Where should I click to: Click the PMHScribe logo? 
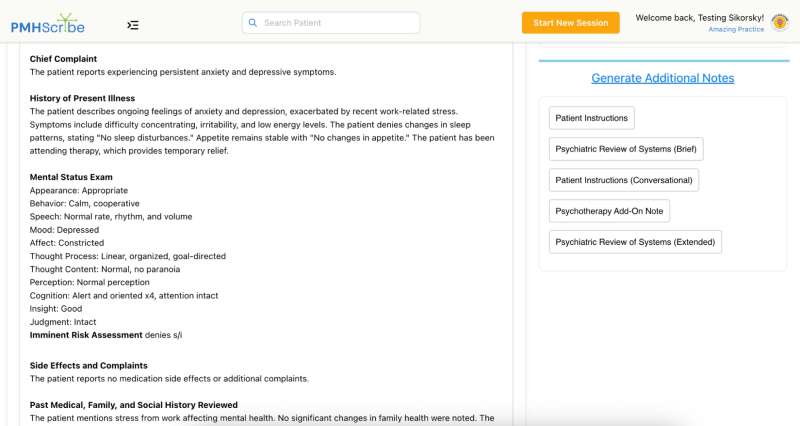coord(47,23)
